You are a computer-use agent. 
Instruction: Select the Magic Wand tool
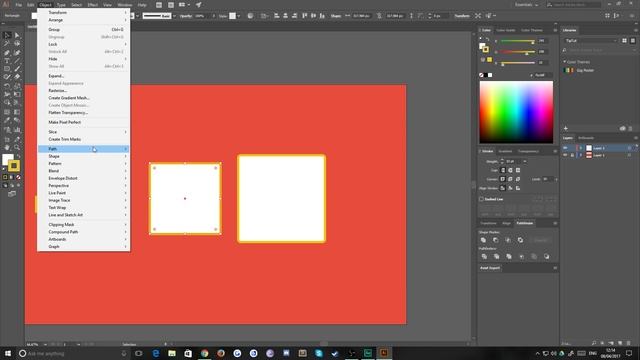pos(7,44)
